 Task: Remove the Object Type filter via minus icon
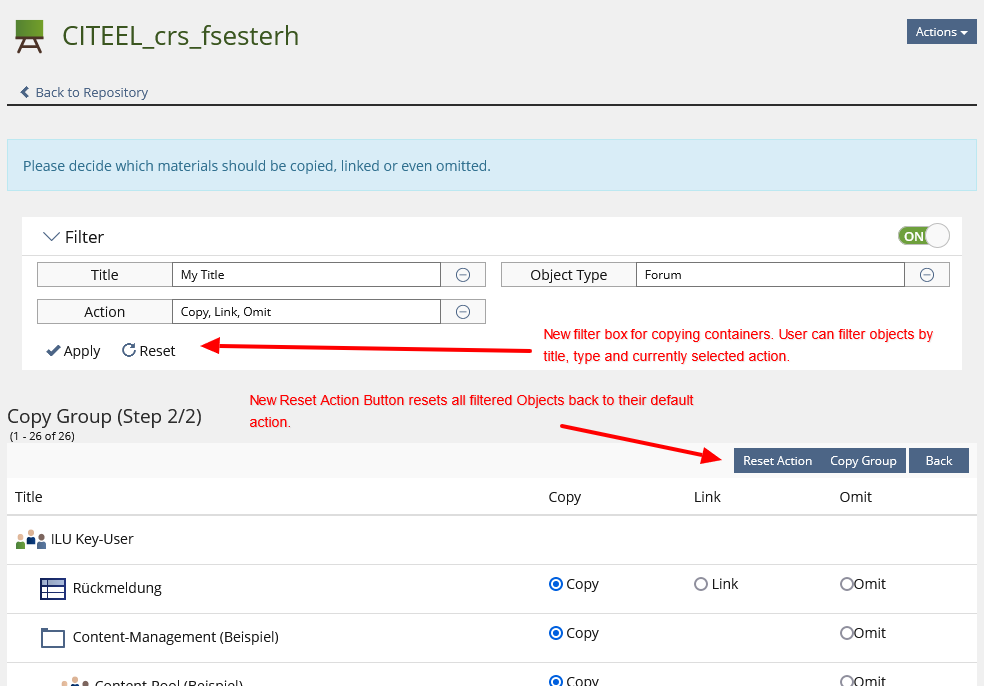click(x=927, y=275)
